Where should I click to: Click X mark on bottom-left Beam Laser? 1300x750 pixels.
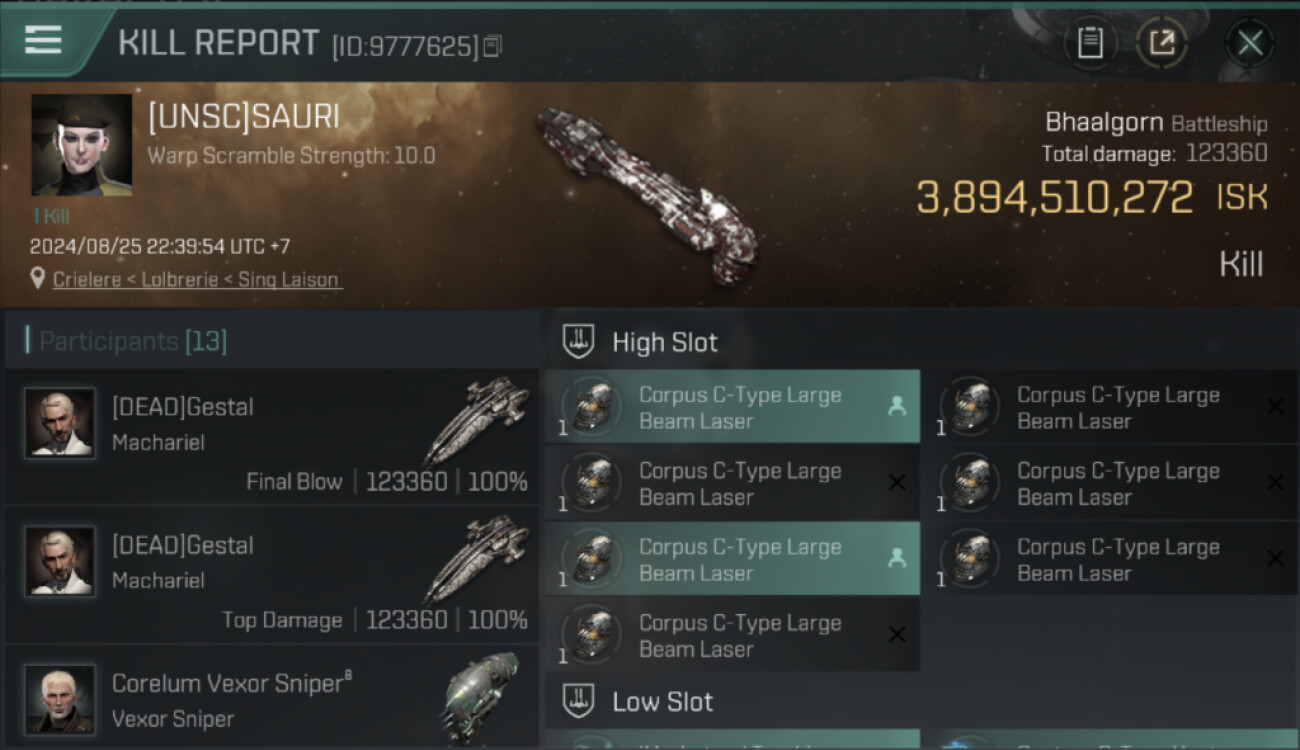tap(897, 635)
